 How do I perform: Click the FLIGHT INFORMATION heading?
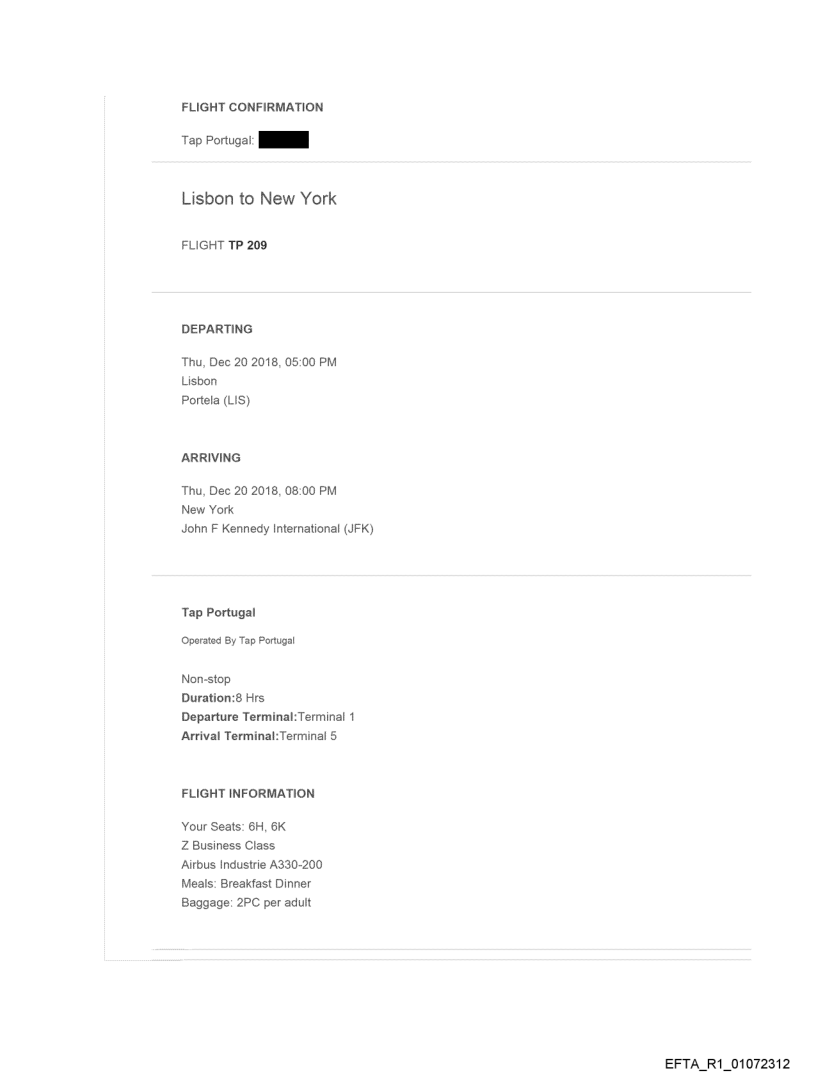point(248,793)
